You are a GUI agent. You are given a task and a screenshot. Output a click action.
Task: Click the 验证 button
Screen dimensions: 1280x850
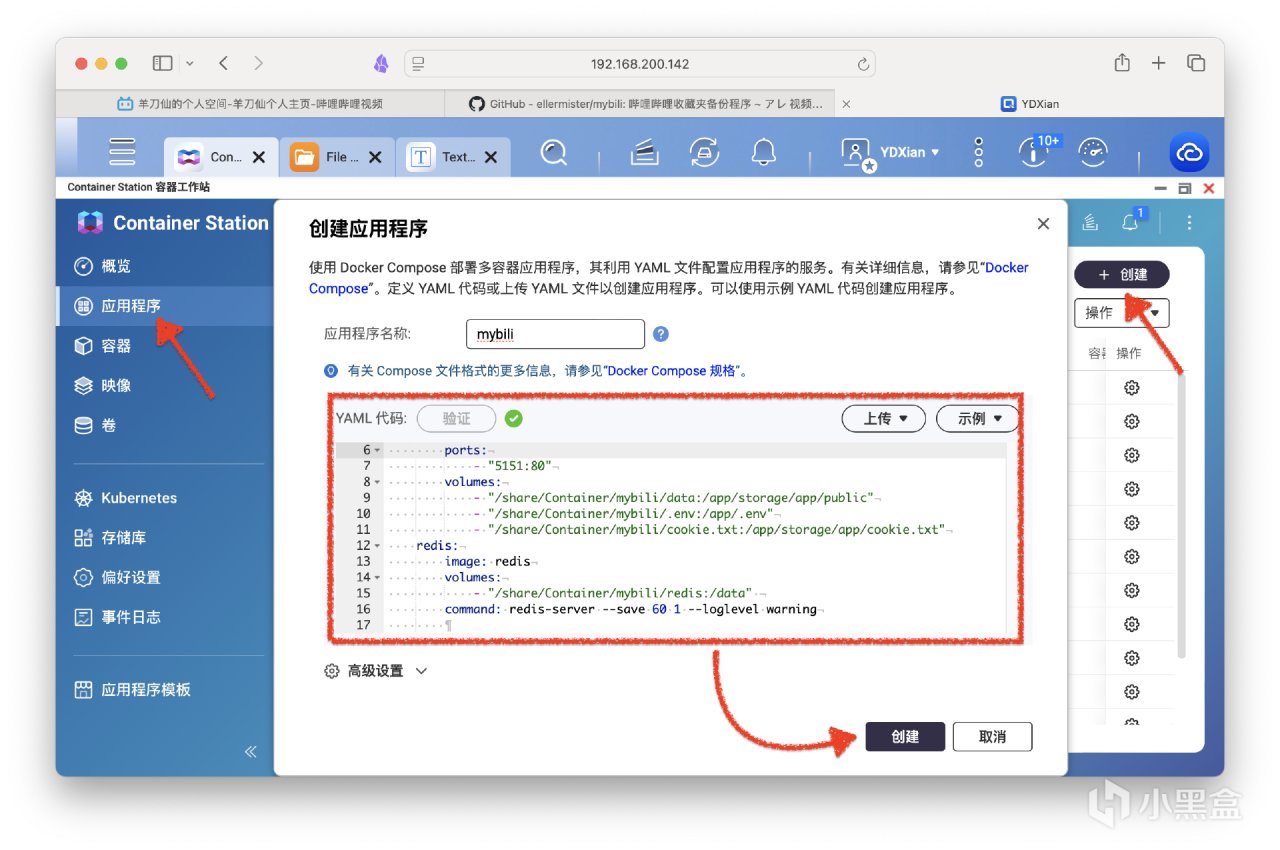coord(456,419)
